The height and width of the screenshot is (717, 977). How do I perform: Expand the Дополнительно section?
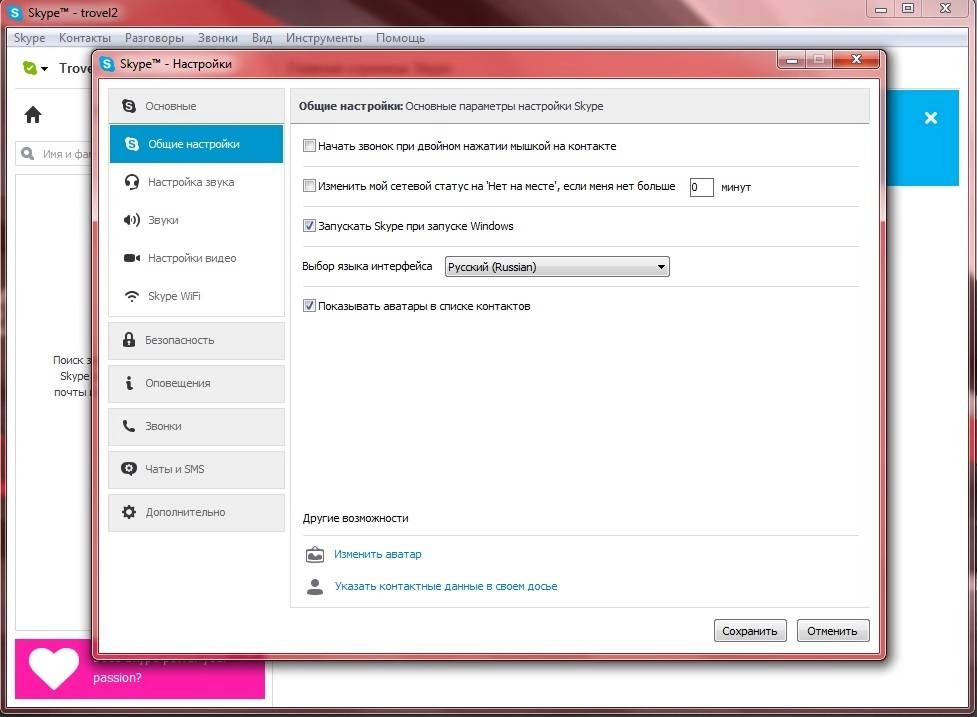tap(196, 512)
